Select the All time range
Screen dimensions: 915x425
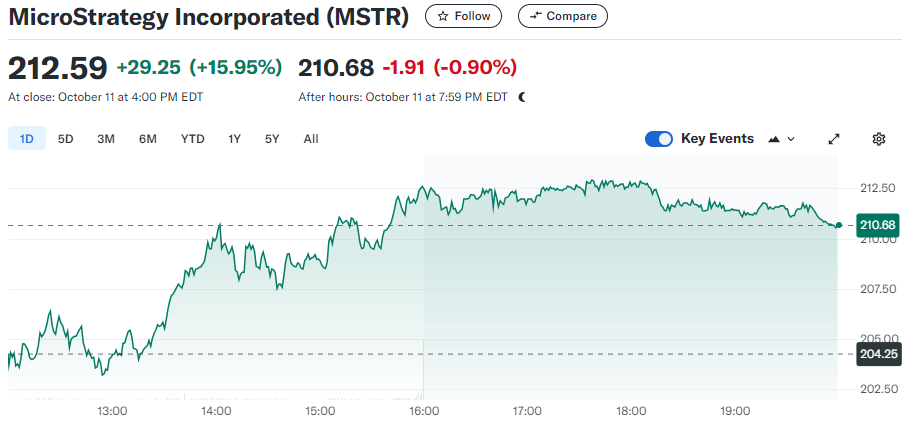pos(311,139)
